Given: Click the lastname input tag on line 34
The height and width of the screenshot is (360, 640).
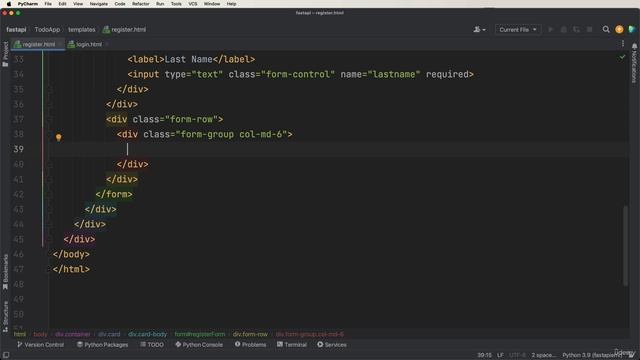Looking at the screenshot, I should [x=300, y=74].
